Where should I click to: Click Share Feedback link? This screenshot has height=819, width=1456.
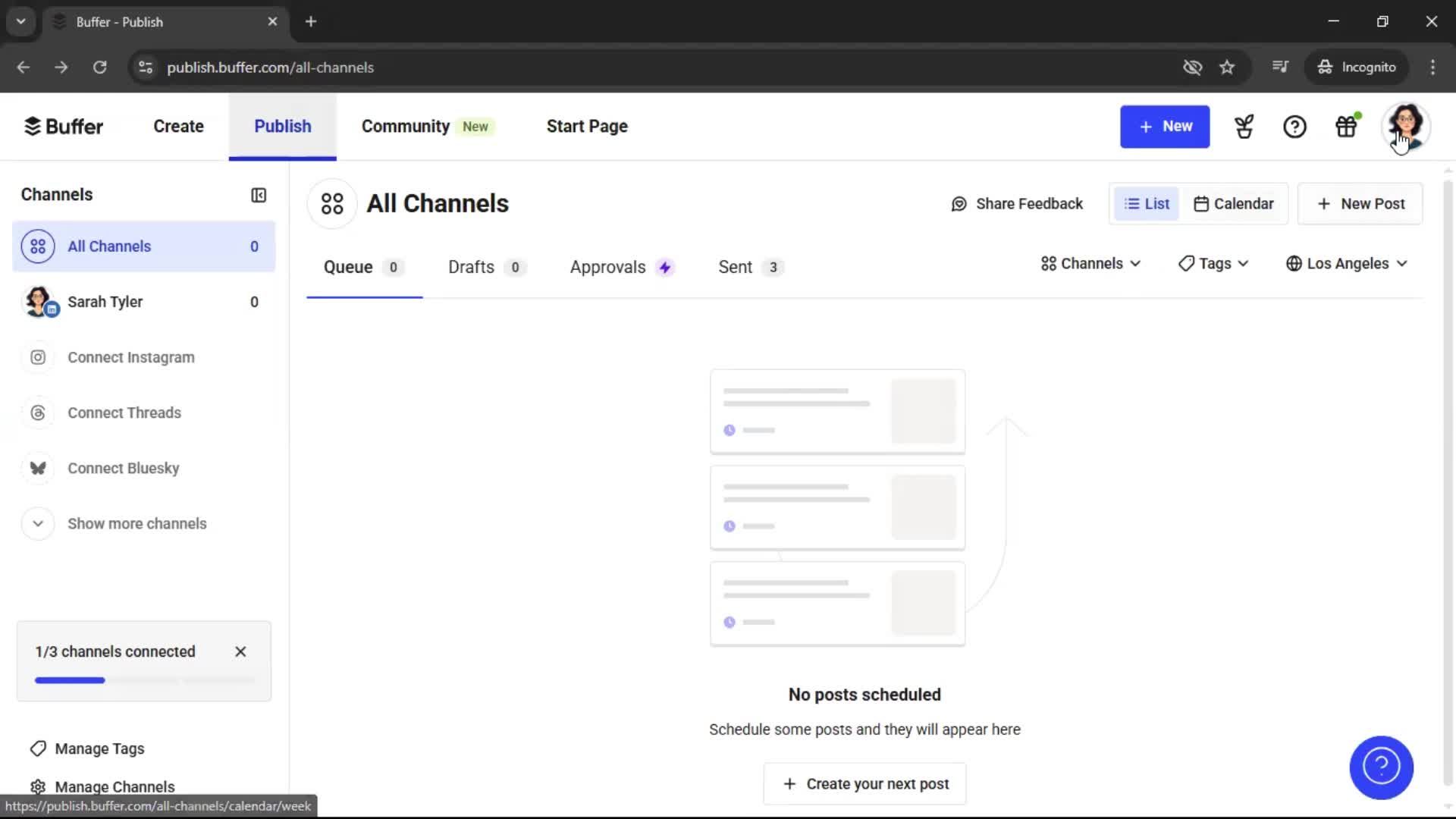coord(1016,203)
